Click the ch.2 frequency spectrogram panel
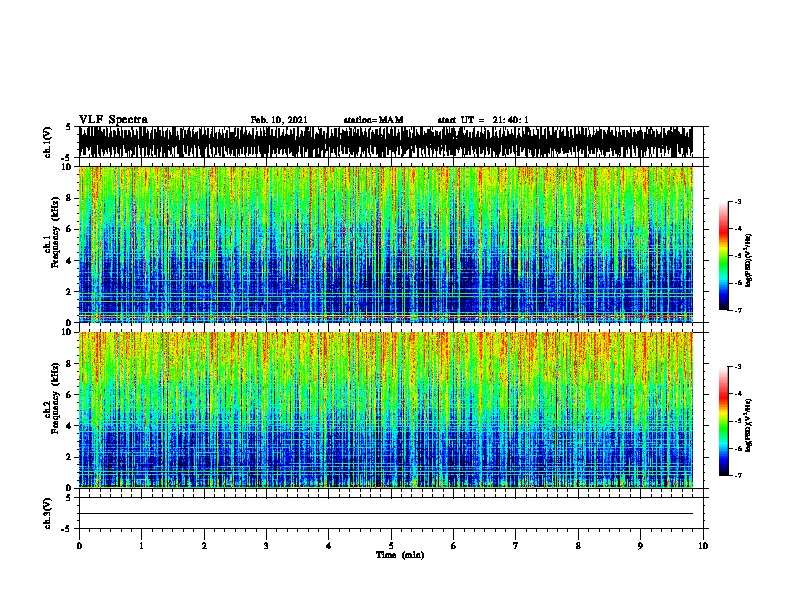This screenshot has width=792, height=612. (x=391, y=410)
